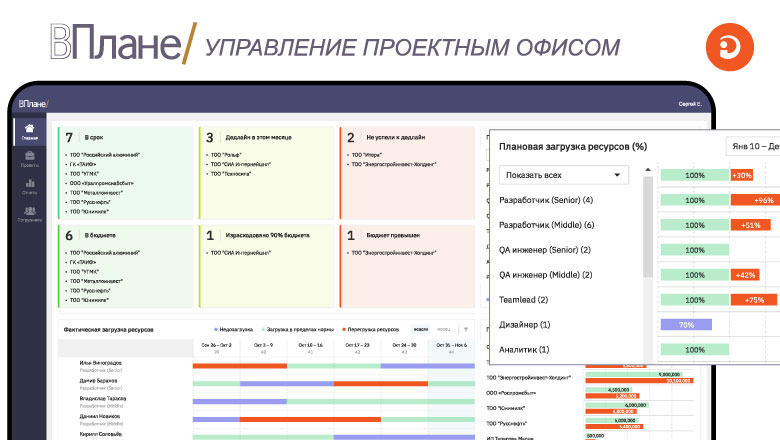Select Аналитик (1) row
The width and height of the screenshot is (780, 440).
pos(524,349)
